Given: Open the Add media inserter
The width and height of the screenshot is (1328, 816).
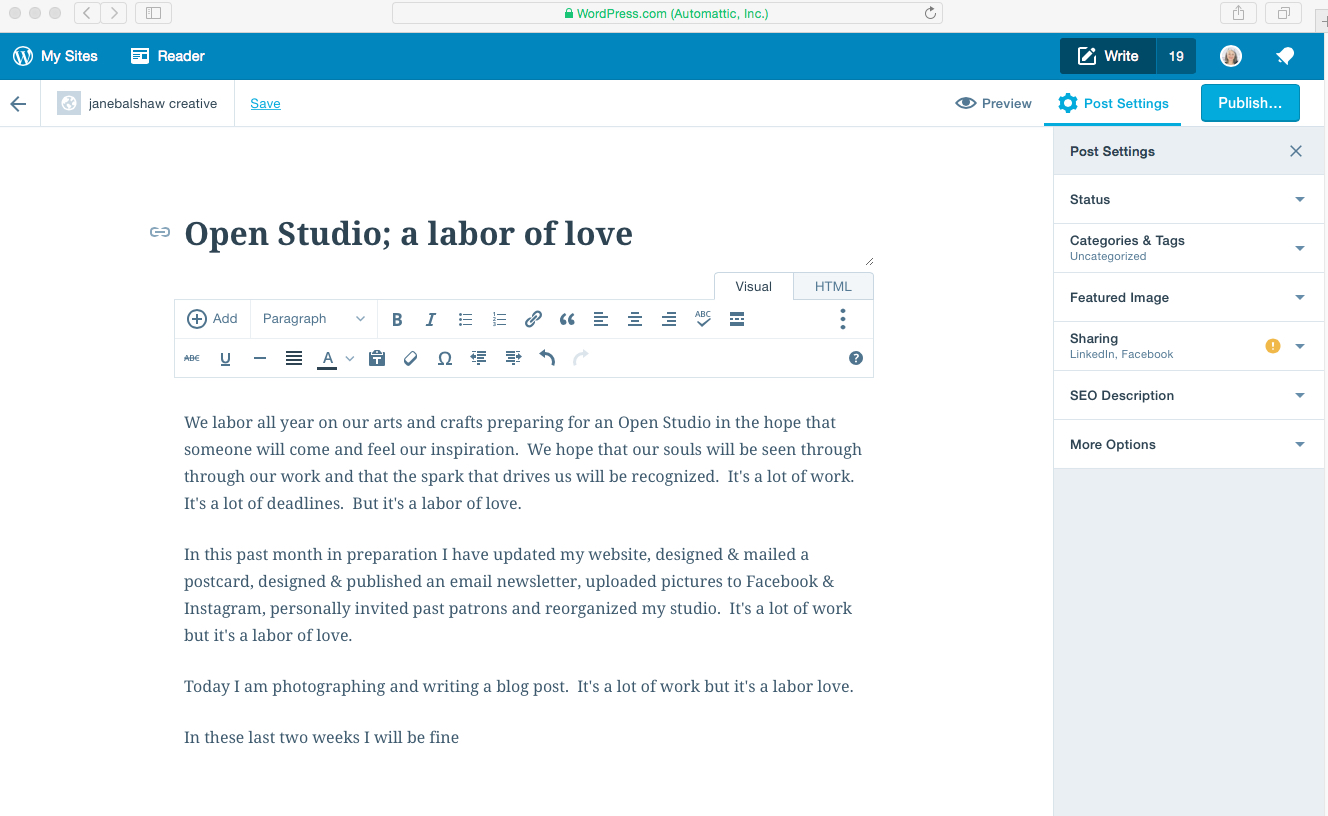Looking at the screenshot, I should 212,318.
